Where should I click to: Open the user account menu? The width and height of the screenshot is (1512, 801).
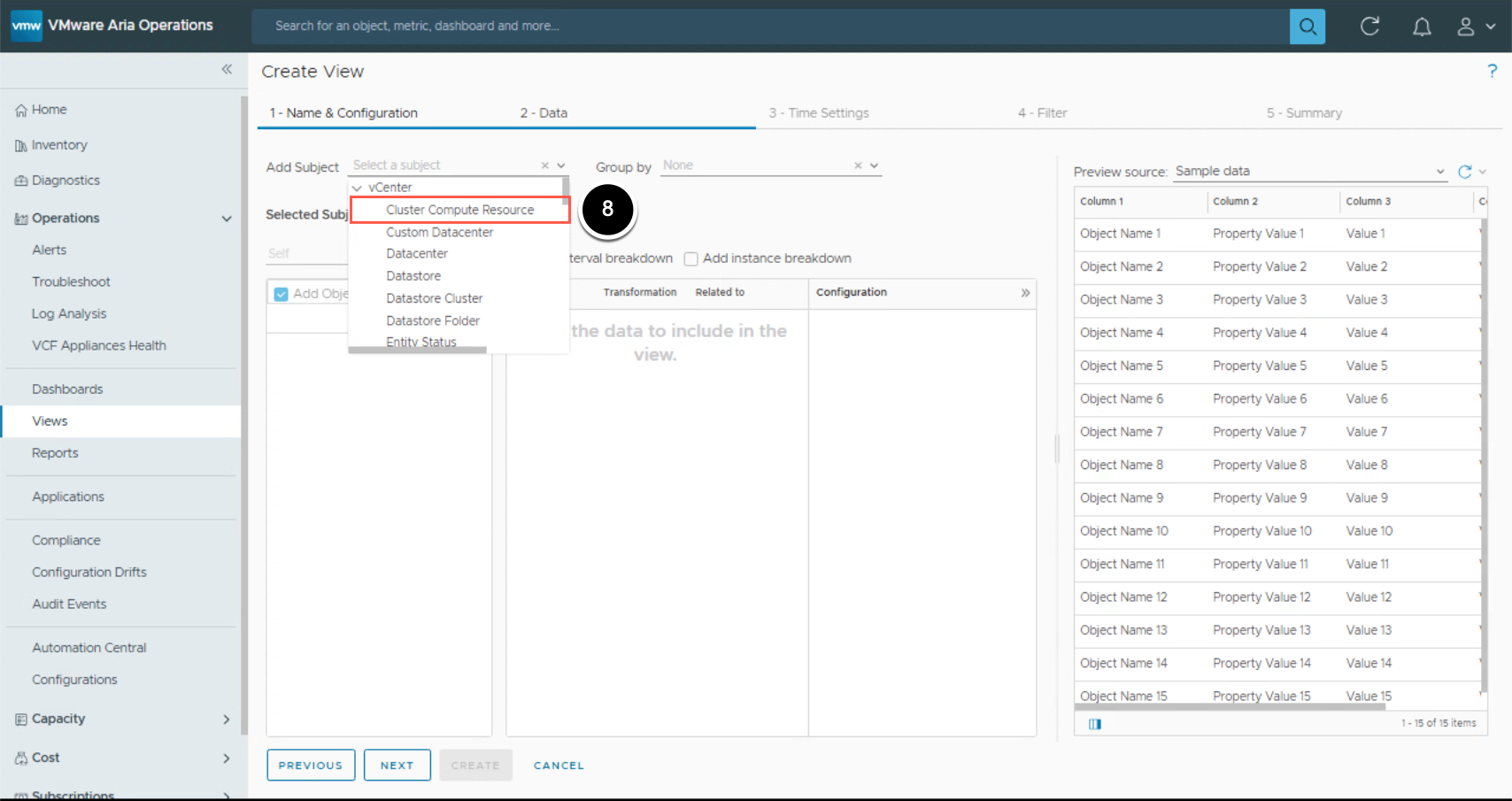(x=1476, y=27)
